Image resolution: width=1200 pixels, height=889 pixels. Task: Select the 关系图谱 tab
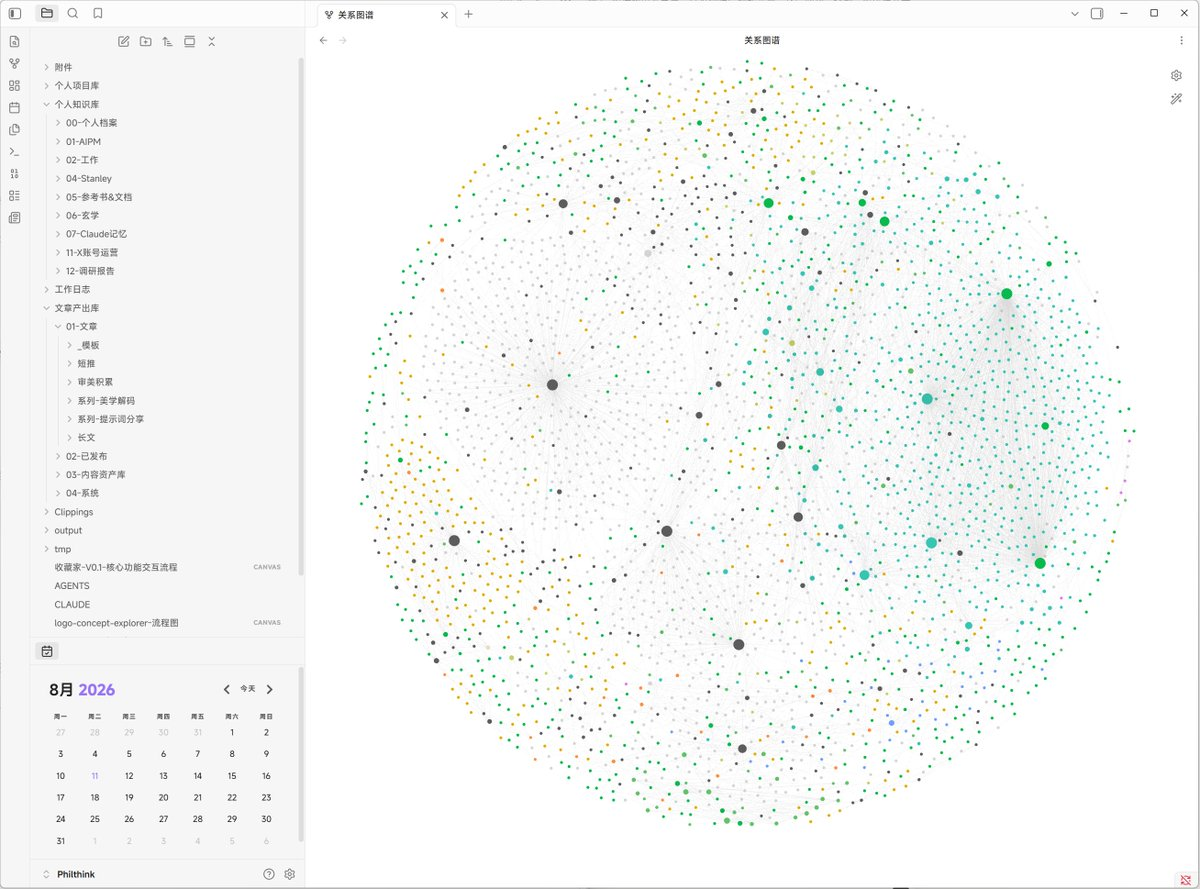pyautogui.click(x=384, y=14)
